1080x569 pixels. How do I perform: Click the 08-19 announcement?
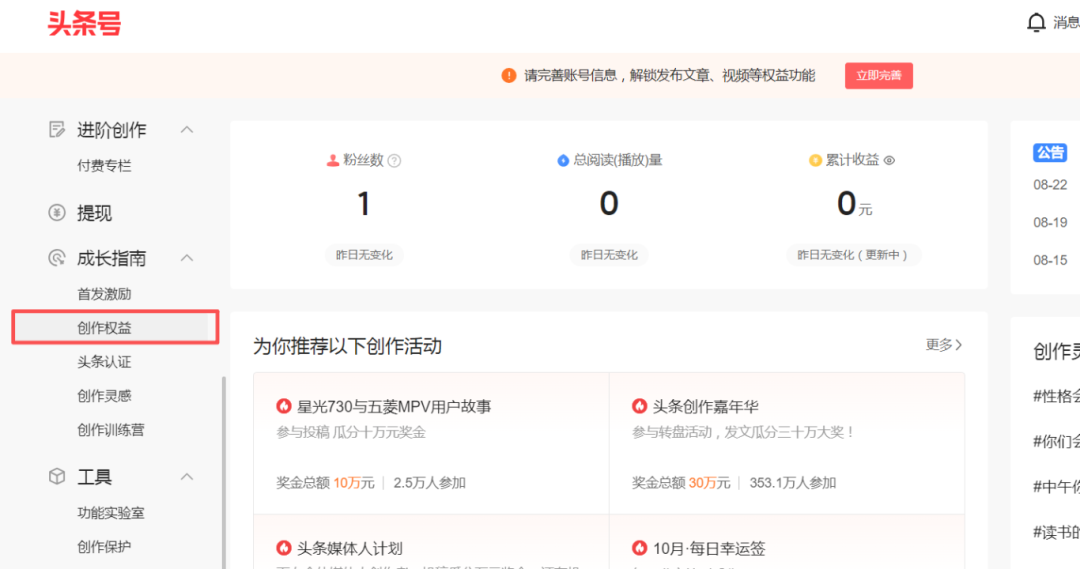pyautogui.click(x=1050, y=223)
